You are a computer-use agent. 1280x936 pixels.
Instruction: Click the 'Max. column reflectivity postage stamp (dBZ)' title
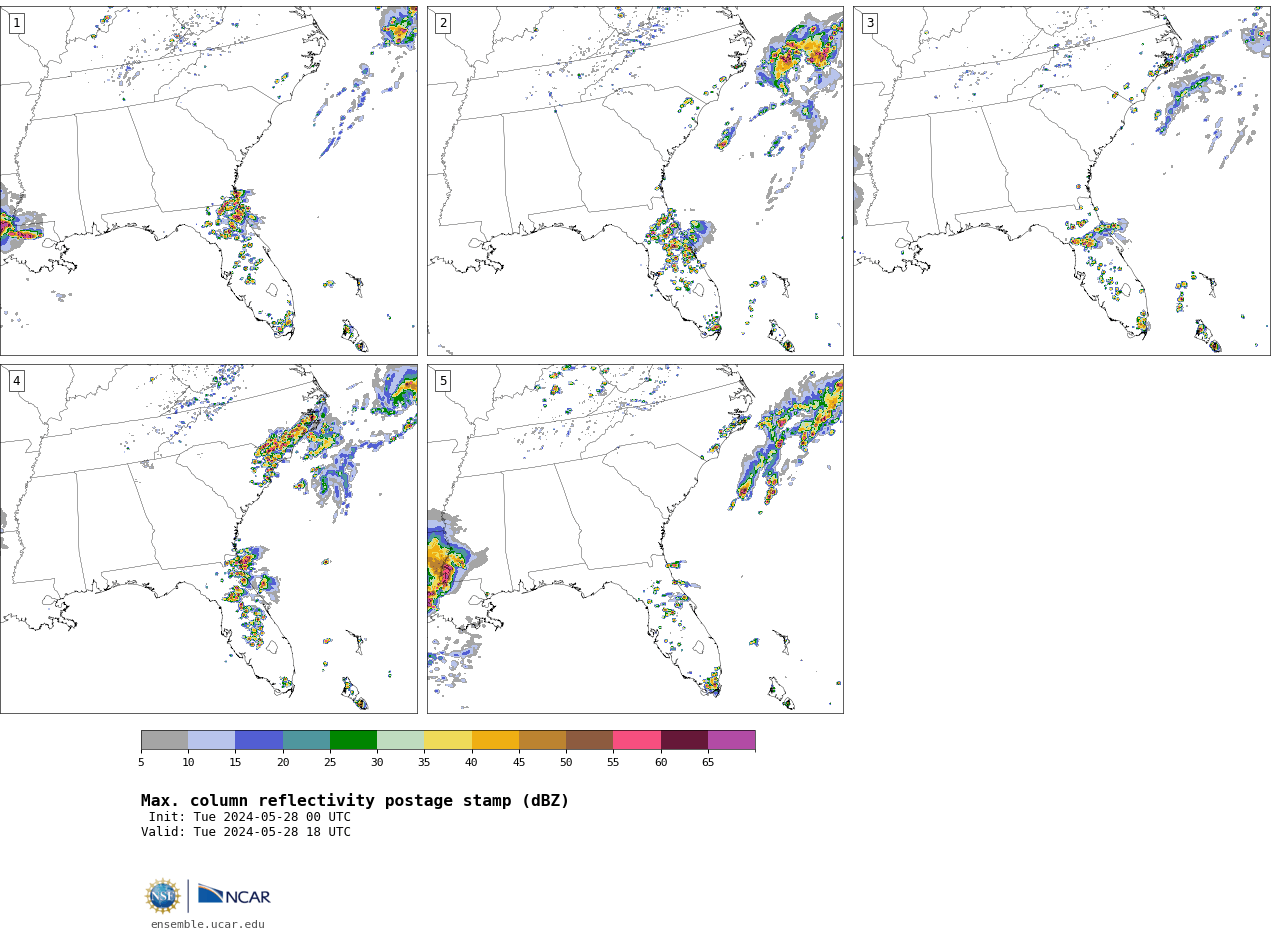point(355,801)
